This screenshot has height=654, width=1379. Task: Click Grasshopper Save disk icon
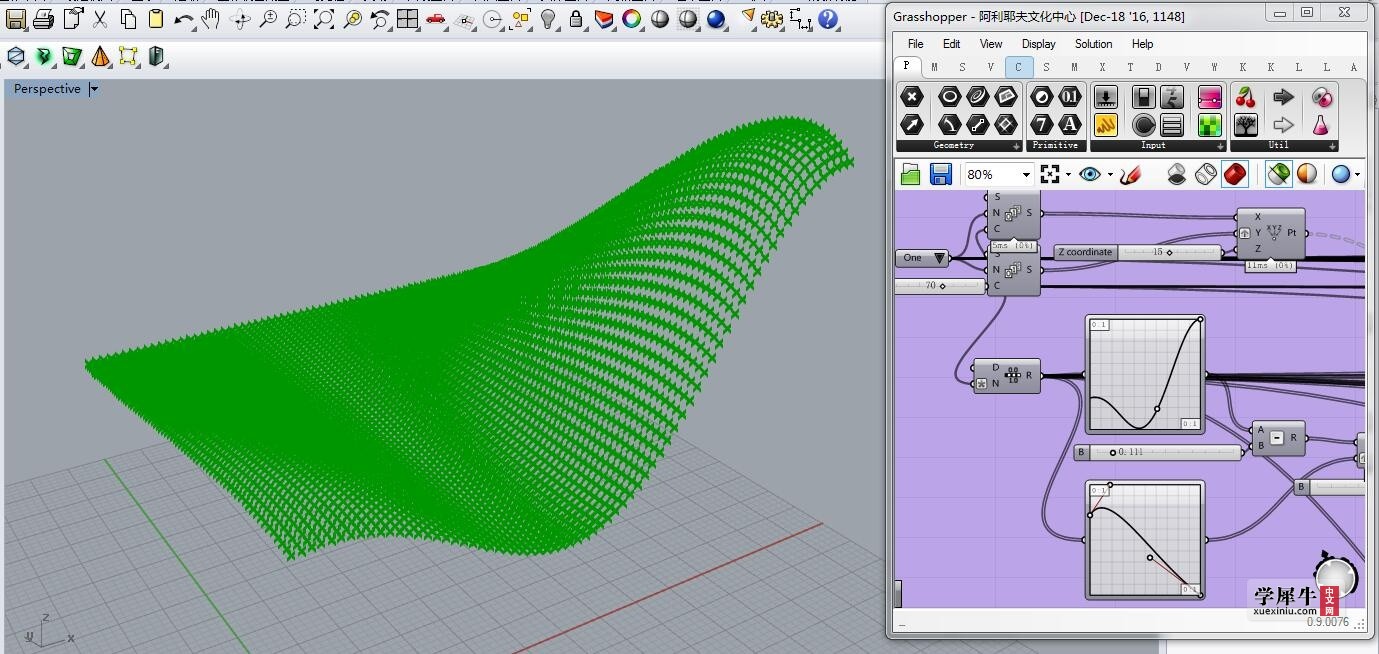[940, 174]
